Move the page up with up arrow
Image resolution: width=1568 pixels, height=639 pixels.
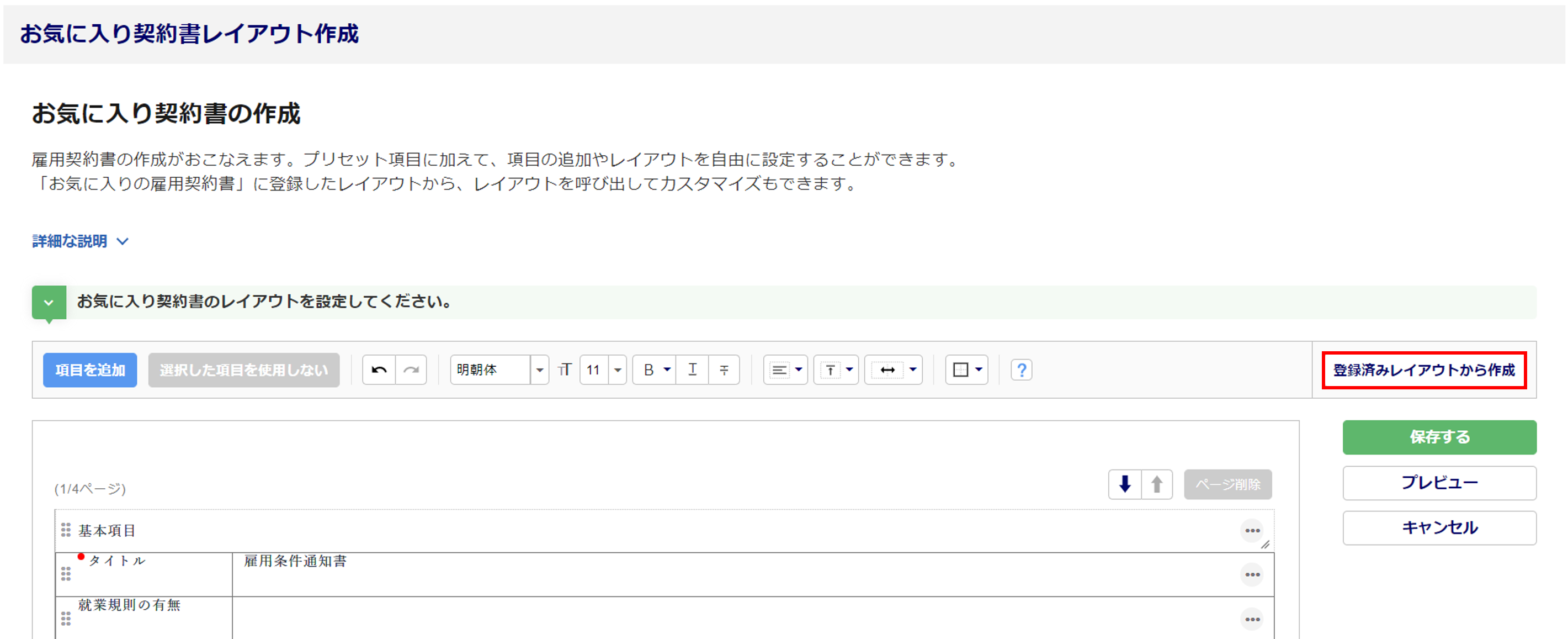1156,484
